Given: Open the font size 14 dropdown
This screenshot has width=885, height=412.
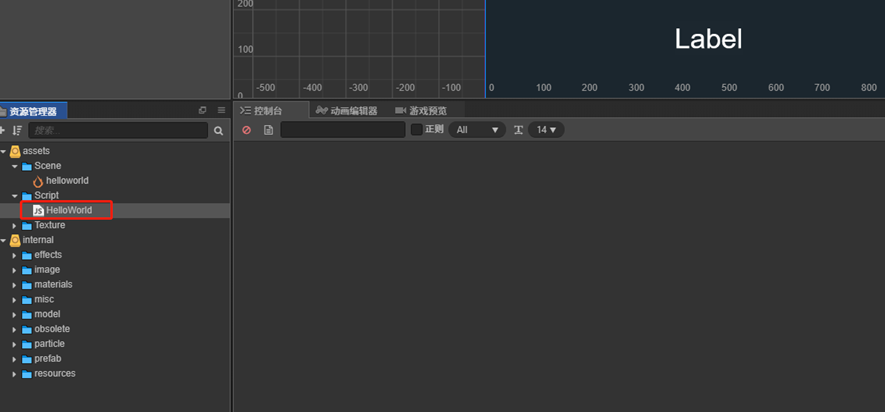Looking at the screenshot, I should click(546, 130).
